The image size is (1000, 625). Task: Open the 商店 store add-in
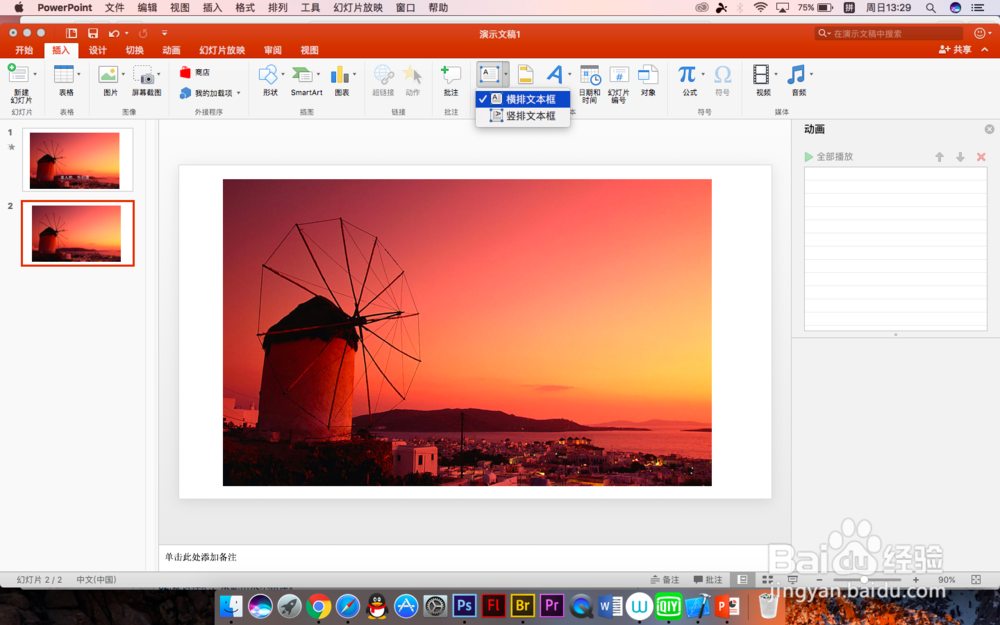click(x=195, y=72)
